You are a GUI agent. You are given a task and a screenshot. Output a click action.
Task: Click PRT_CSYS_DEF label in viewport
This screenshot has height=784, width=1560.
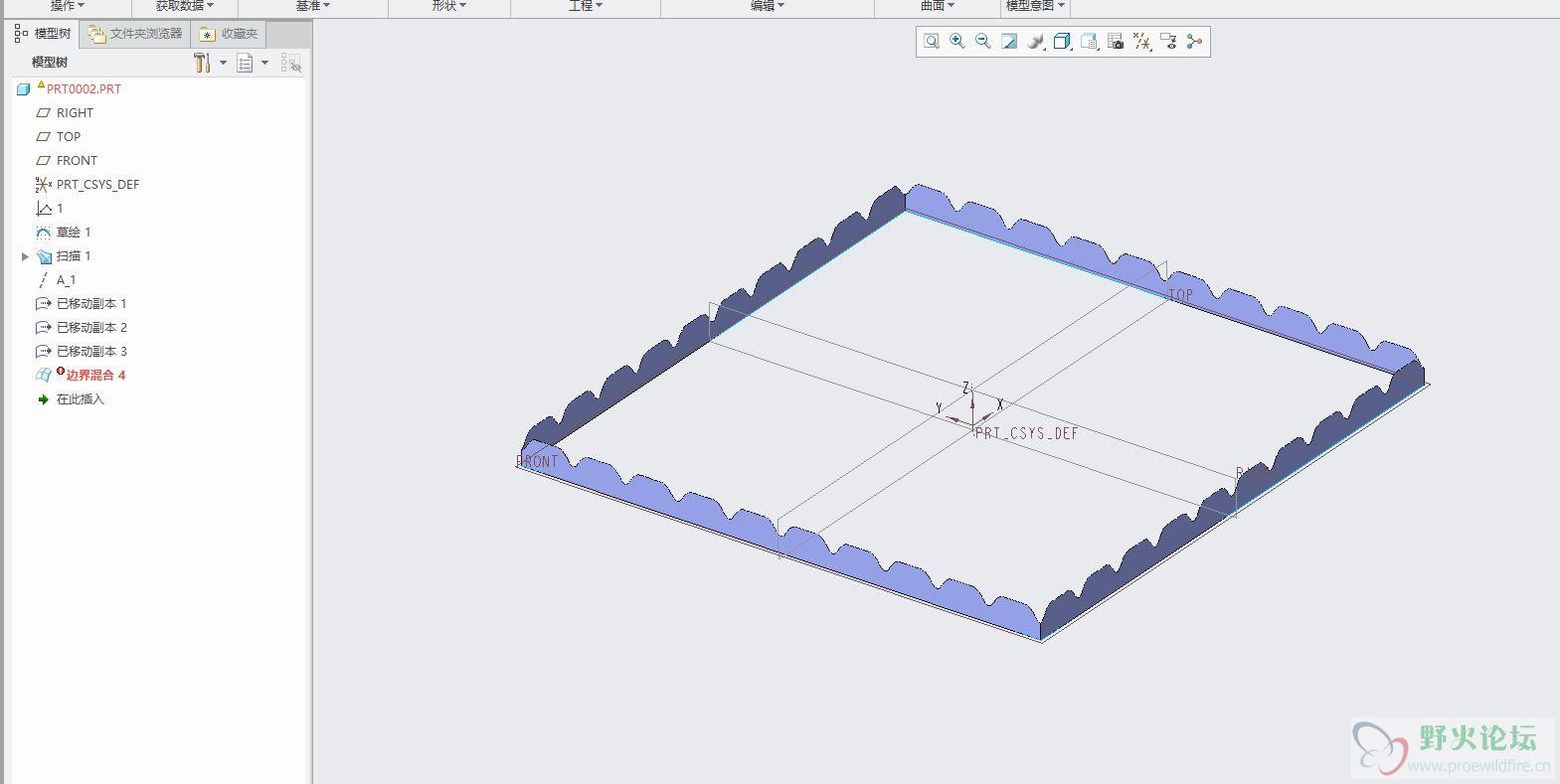coord(1026,433)
